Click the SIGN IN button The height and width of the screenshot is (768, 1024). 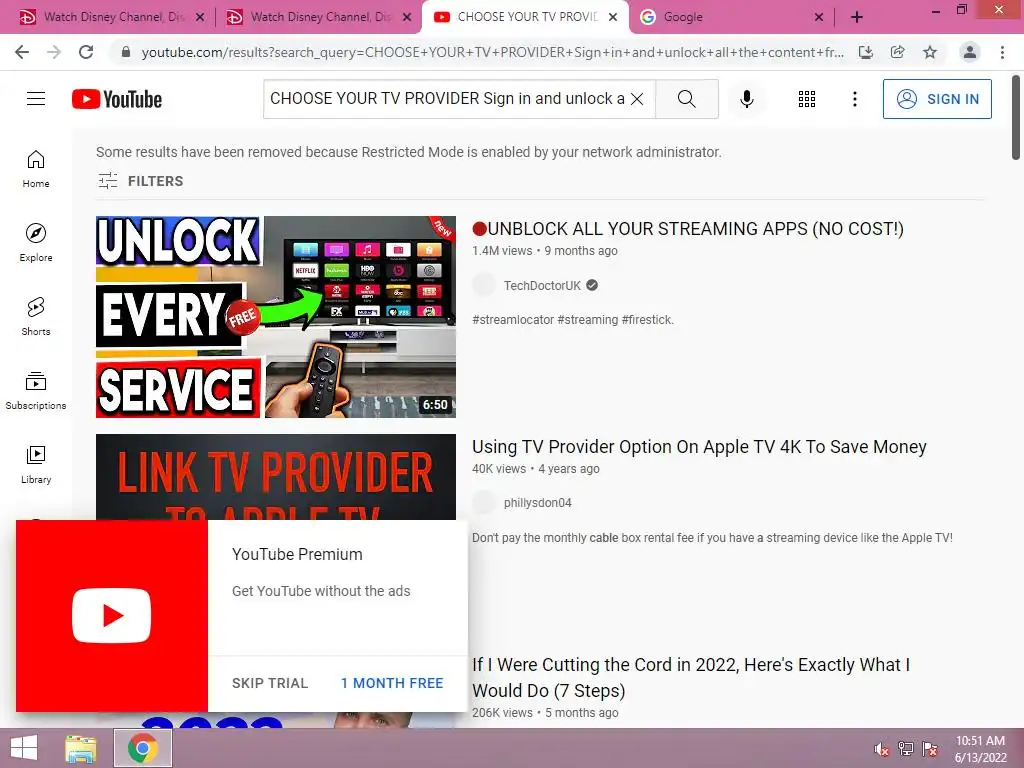937,99
